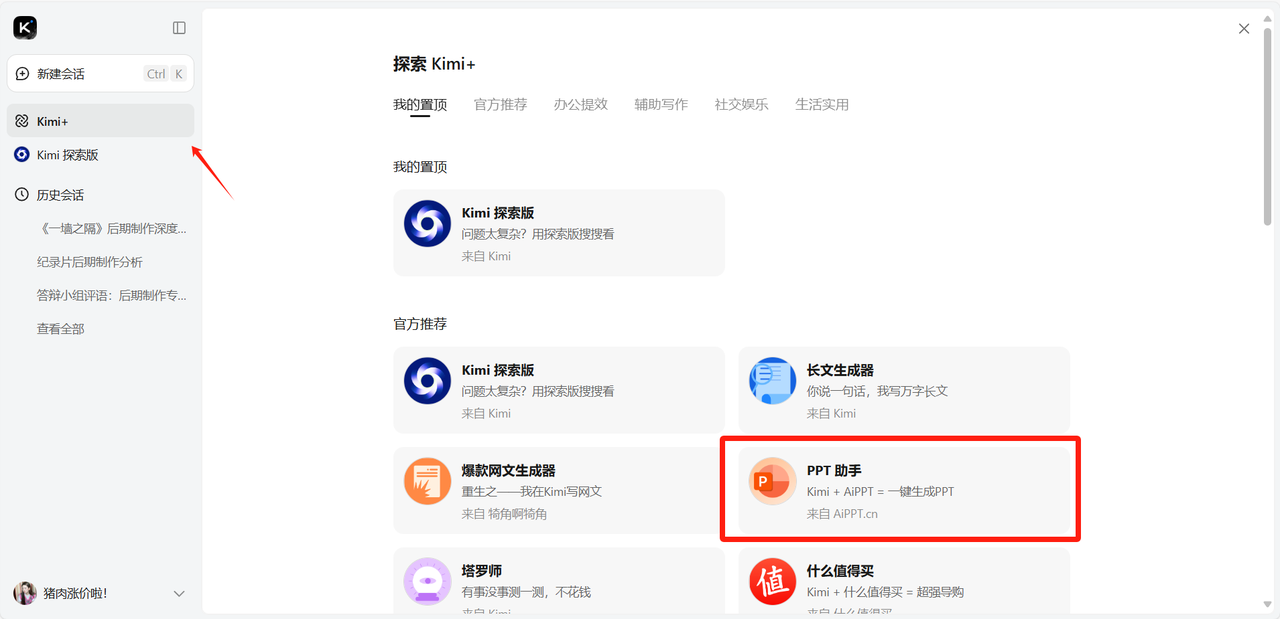The height and width of the screenshot is (619, 1280).
Task: Open the 什么值得买 card title
Action: 841,570
